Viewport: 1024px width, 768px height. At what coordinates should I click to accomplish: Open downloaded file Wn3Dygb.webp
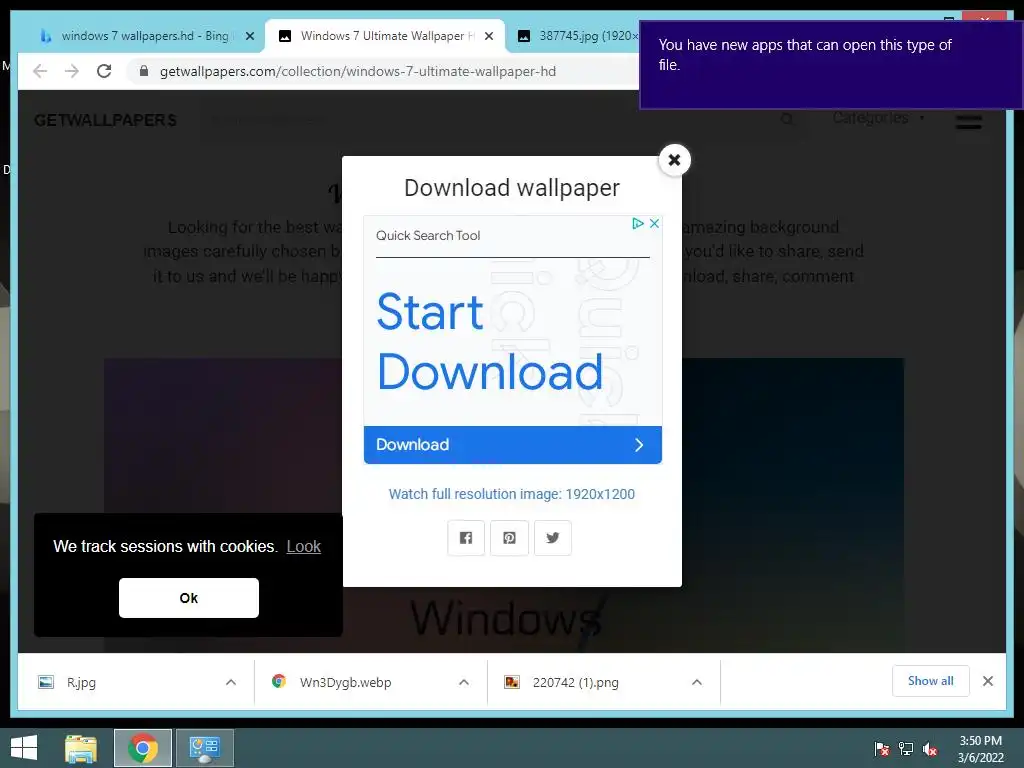345,682
